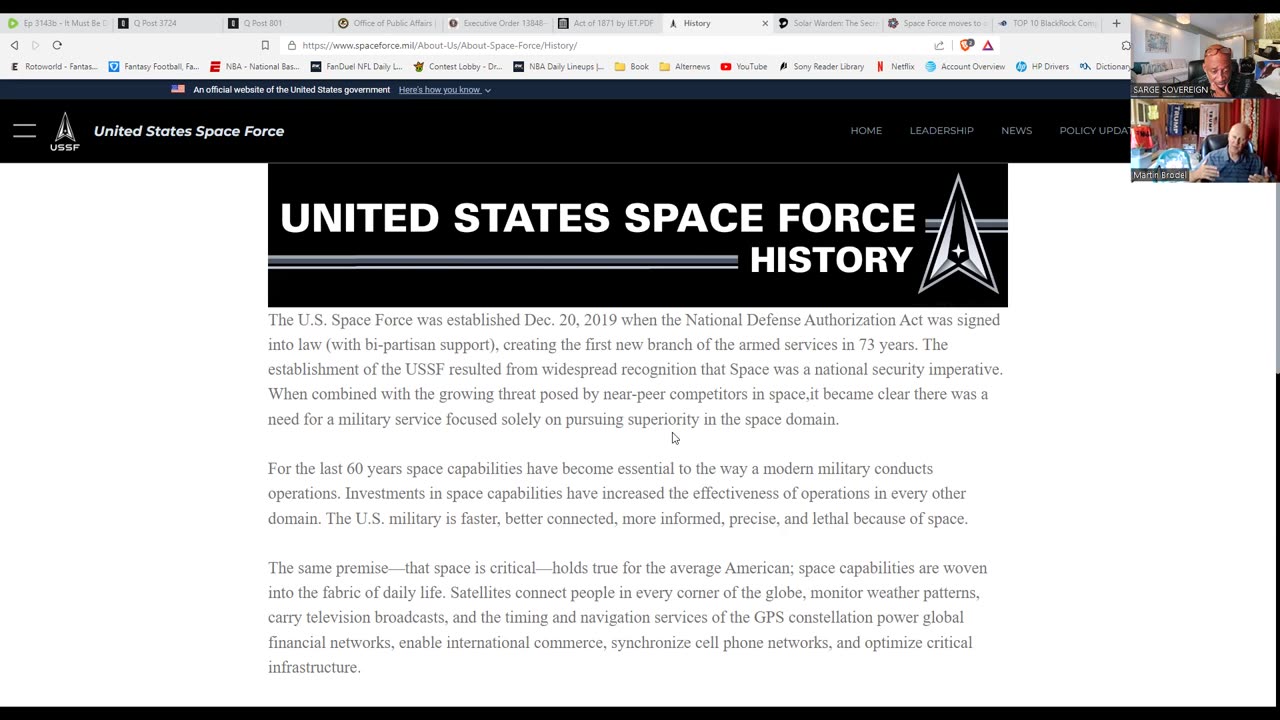
Task: Click the United States Space Force title link
Action: pos(189,131)
